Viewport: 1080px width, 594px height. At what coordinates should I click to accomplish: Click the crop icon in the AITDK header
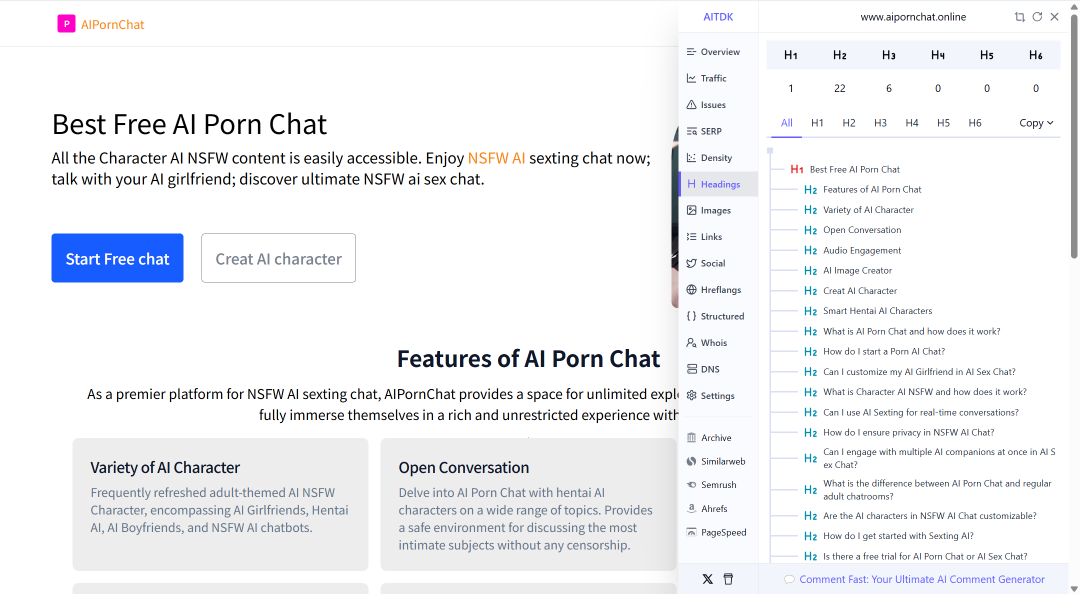1019,17
